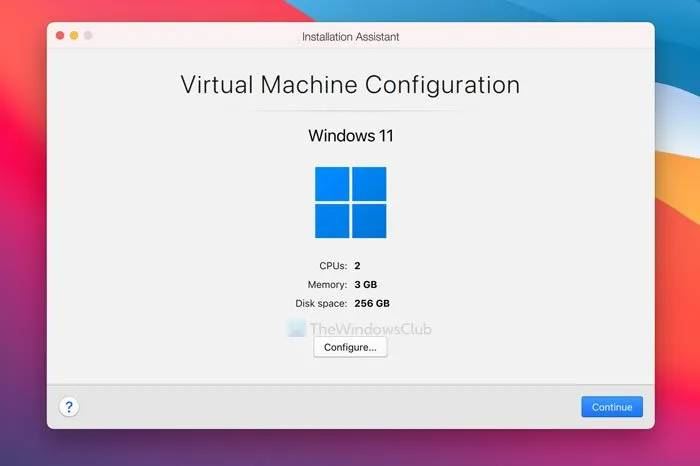Minimize the window using yellow button
This screenshot has height=466, width=700.
point(74,35)
